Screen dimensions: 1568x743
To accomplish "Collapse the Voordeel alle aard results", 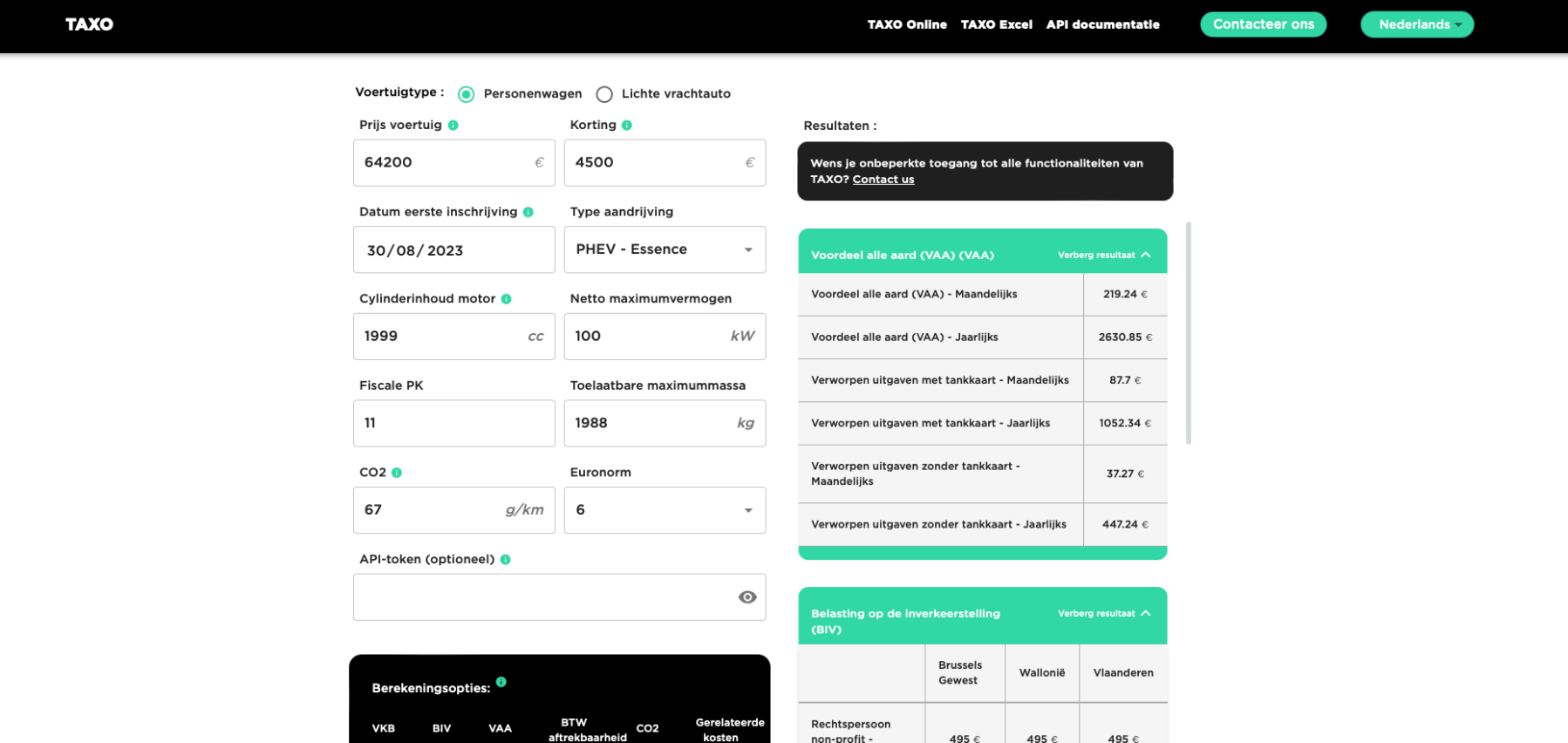I will 1104,256.
